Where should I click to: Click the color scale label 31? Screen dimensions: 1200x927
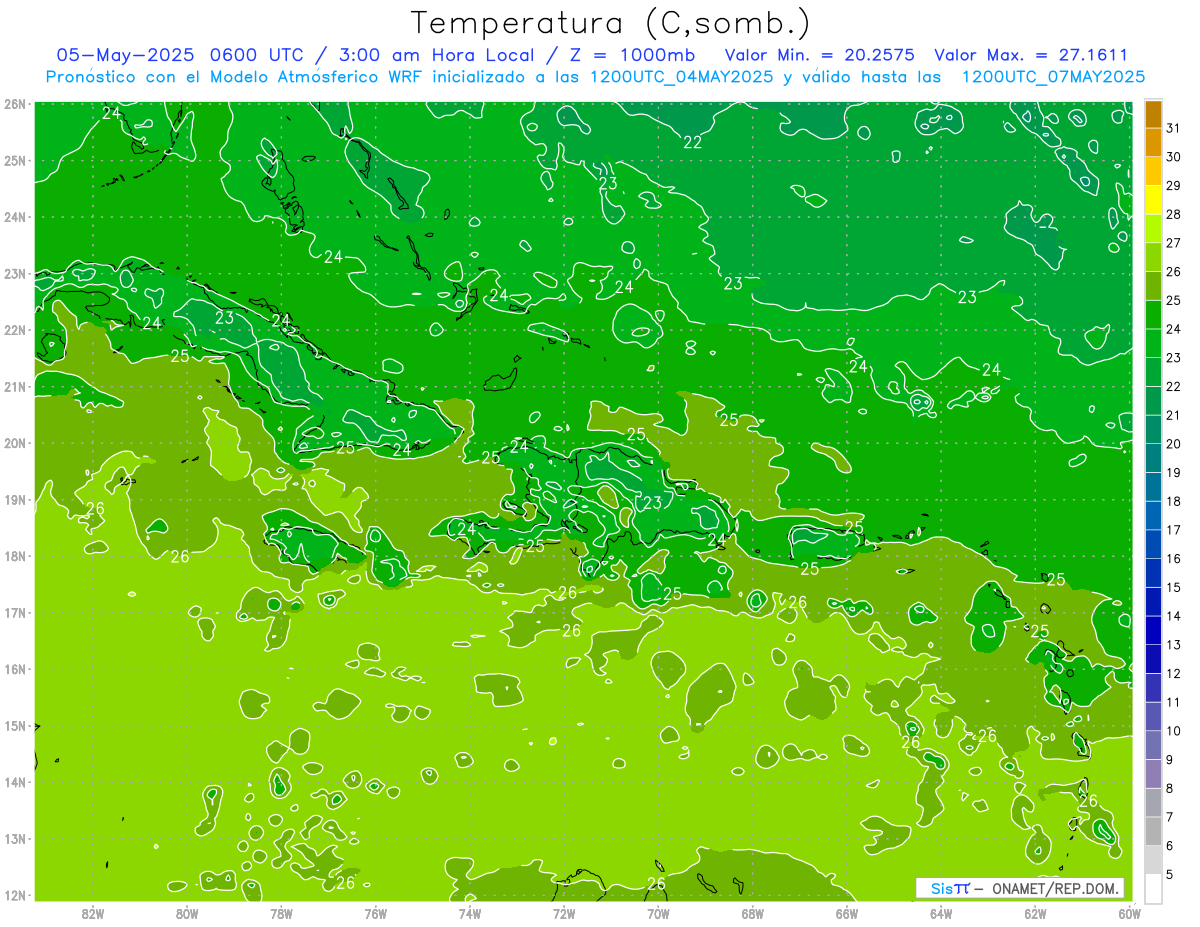click(1174, 129)
